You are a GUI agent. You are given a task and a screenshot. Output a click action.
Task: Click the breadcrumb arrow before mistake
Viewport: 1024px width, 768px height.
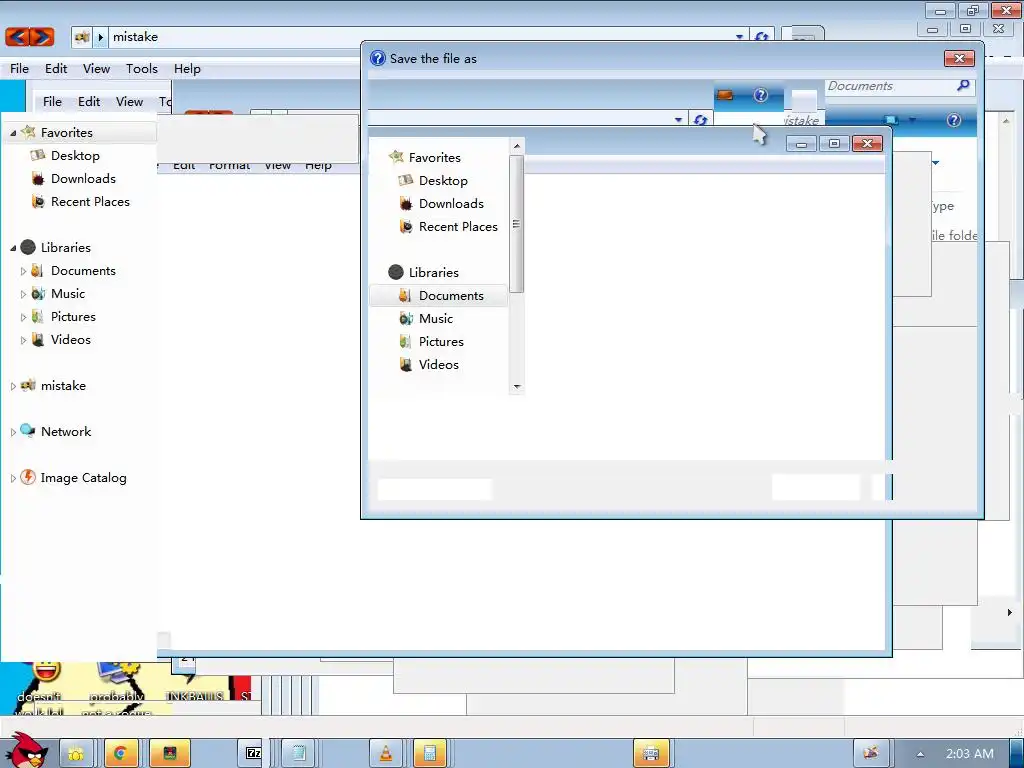101,37
